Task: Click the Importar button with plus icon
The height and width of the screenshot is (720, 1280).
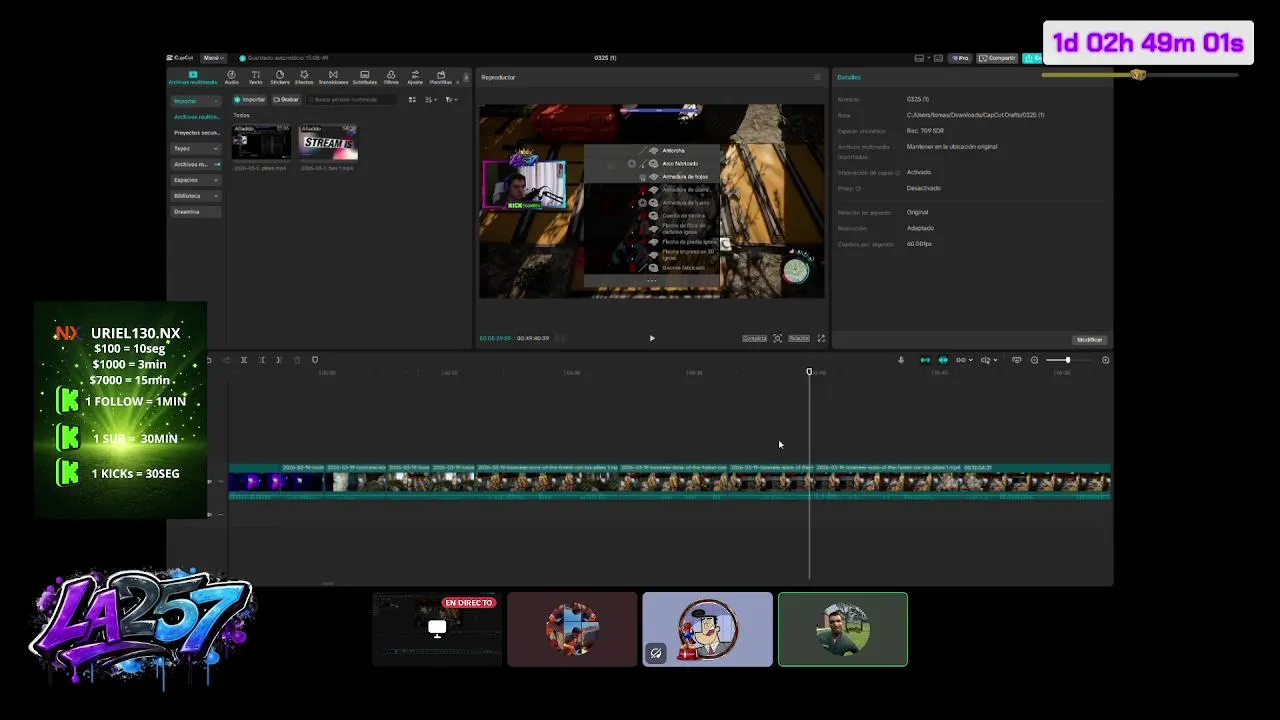Action: click(x=250, y=99)
